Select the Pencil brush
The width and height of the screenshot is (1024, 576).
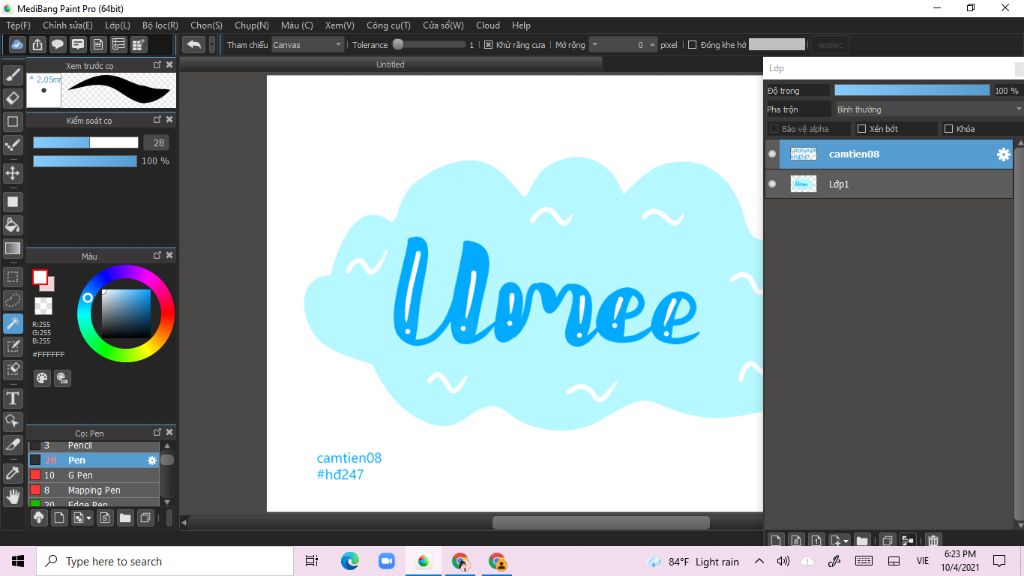(94, 445)
